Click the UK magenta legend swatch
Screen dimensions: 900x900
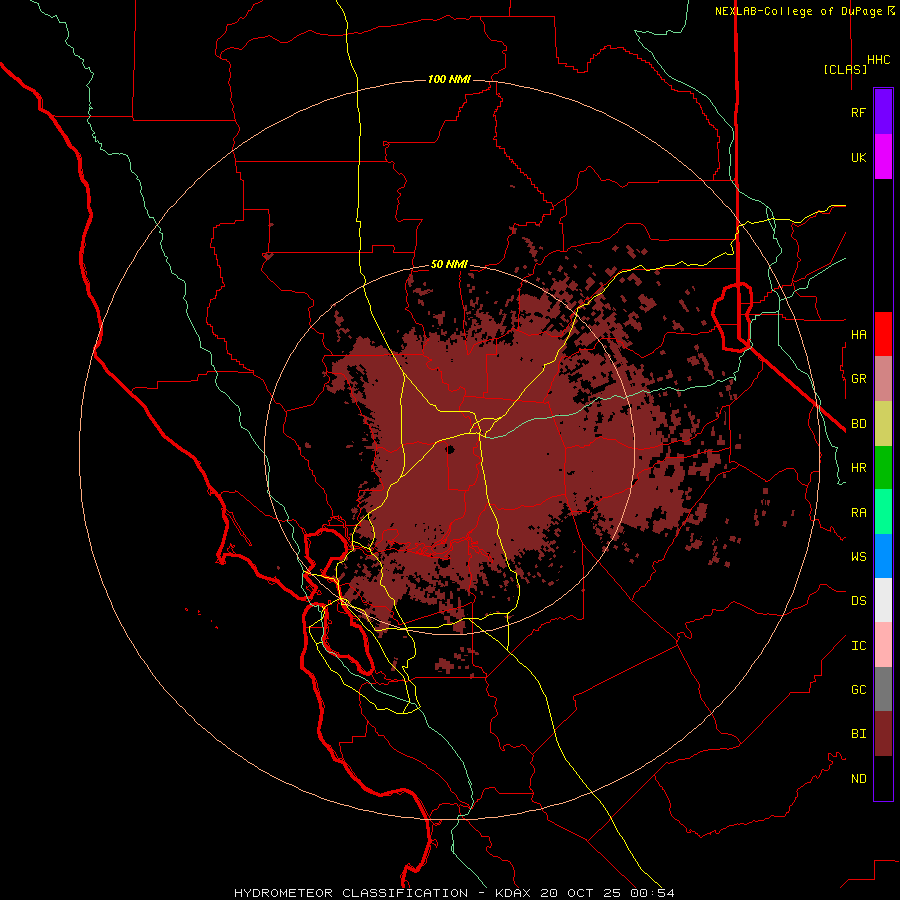[x=883, y=157]
